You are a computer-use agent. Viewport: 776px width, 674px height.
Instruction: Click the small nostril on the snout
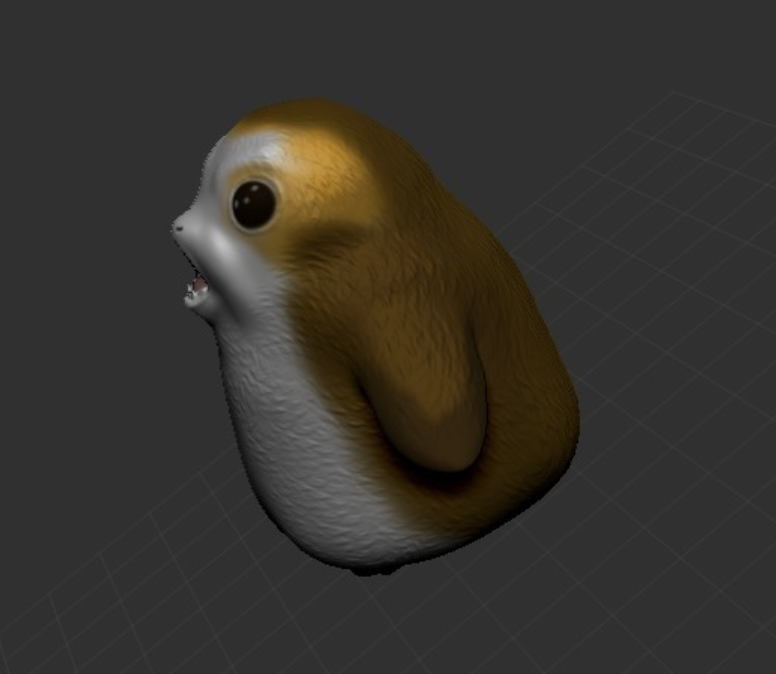pos(178,229)
